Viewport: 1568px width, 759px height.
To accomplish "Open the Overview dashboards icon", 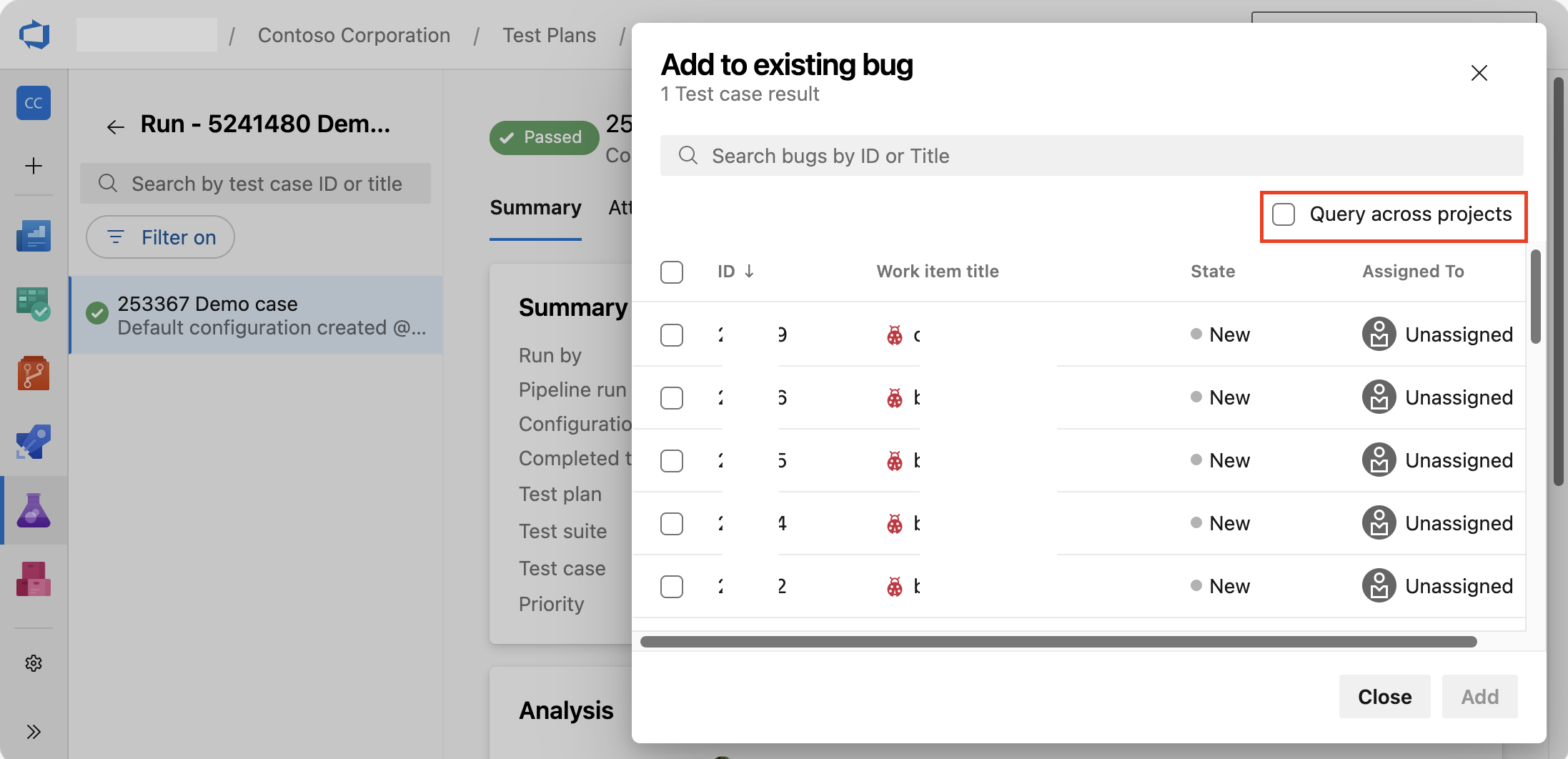I will 33,236.
